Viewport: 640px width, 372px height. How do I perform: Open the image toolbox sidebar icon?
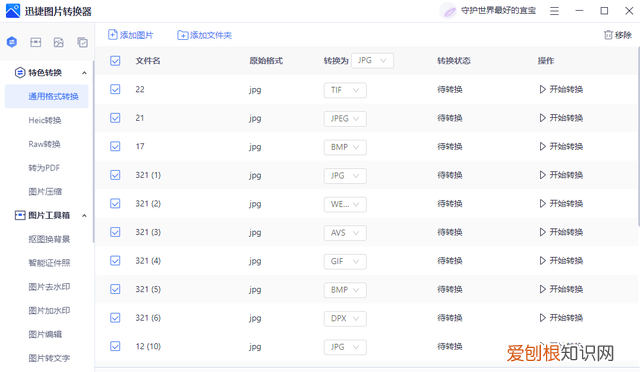[36, 42]
